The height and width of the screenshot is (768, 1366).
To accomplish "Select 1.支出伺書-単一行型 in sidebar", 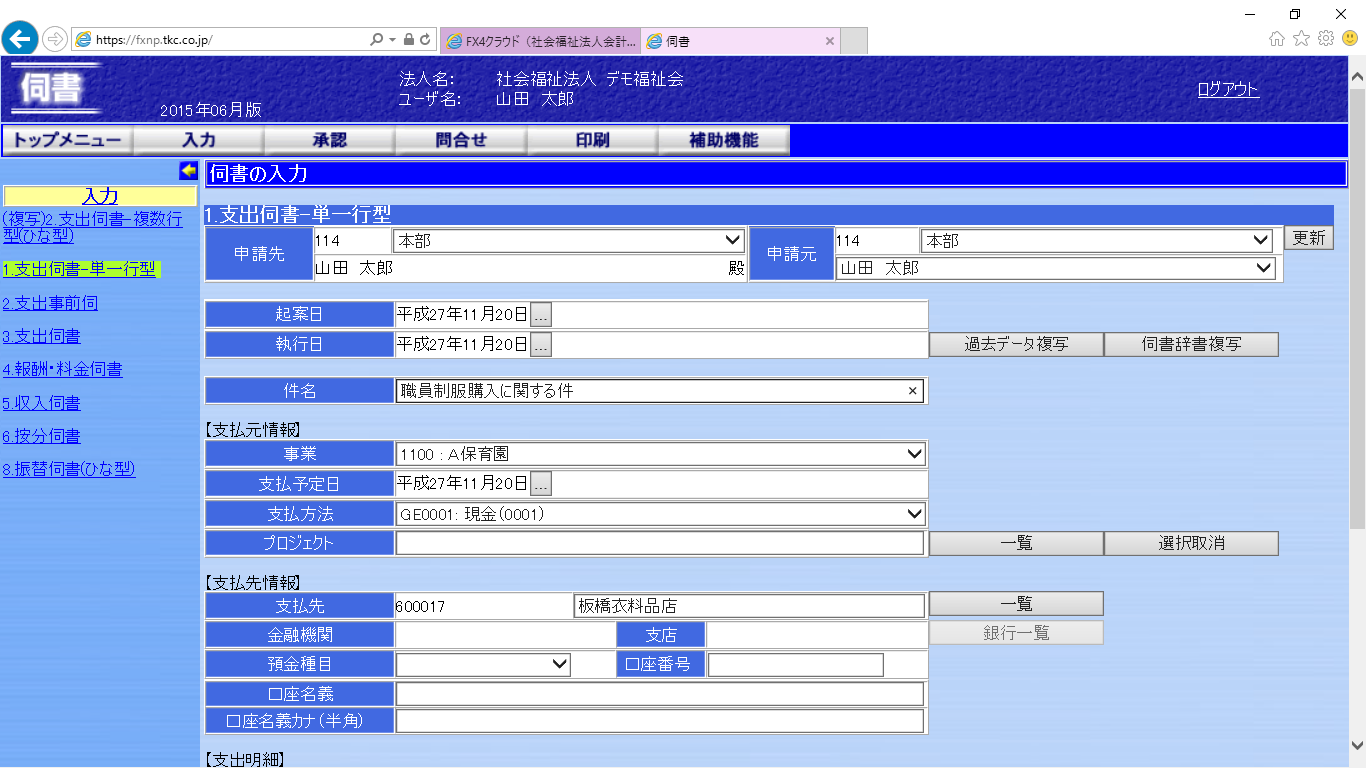I will pyautogui.click(x=80, y=269).
